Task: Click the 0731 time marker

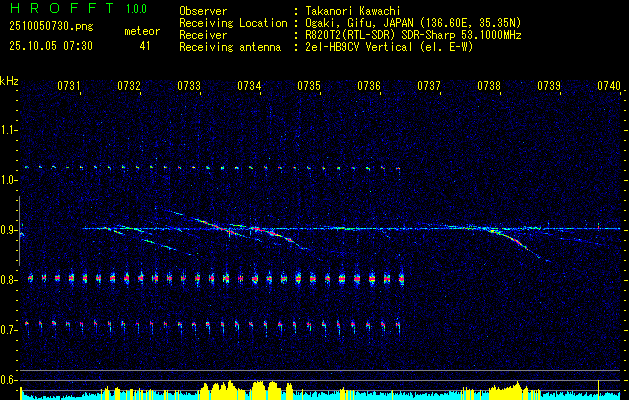Action: pos(69,87)
